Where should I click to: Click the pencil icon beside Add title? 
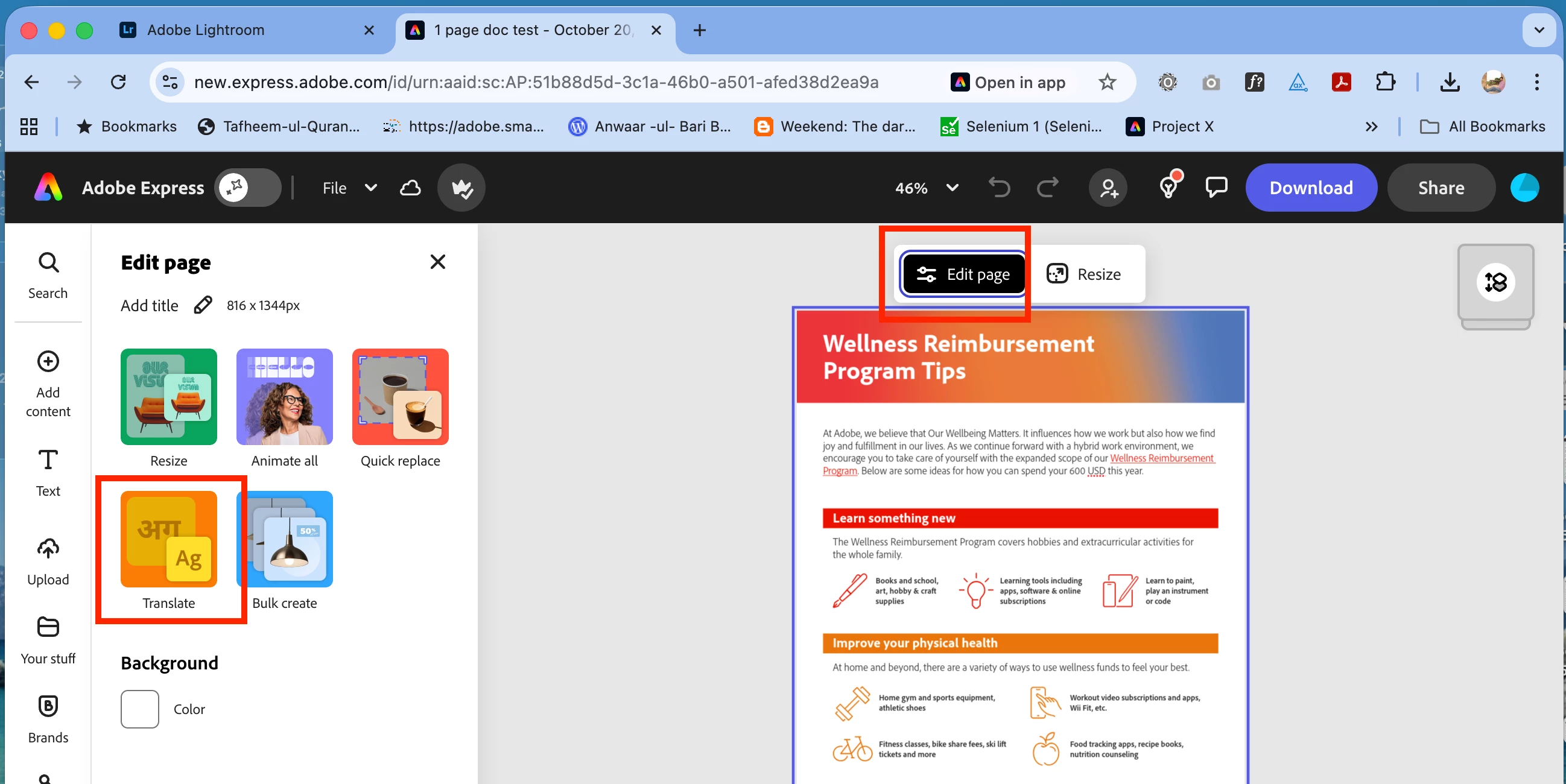203,305
